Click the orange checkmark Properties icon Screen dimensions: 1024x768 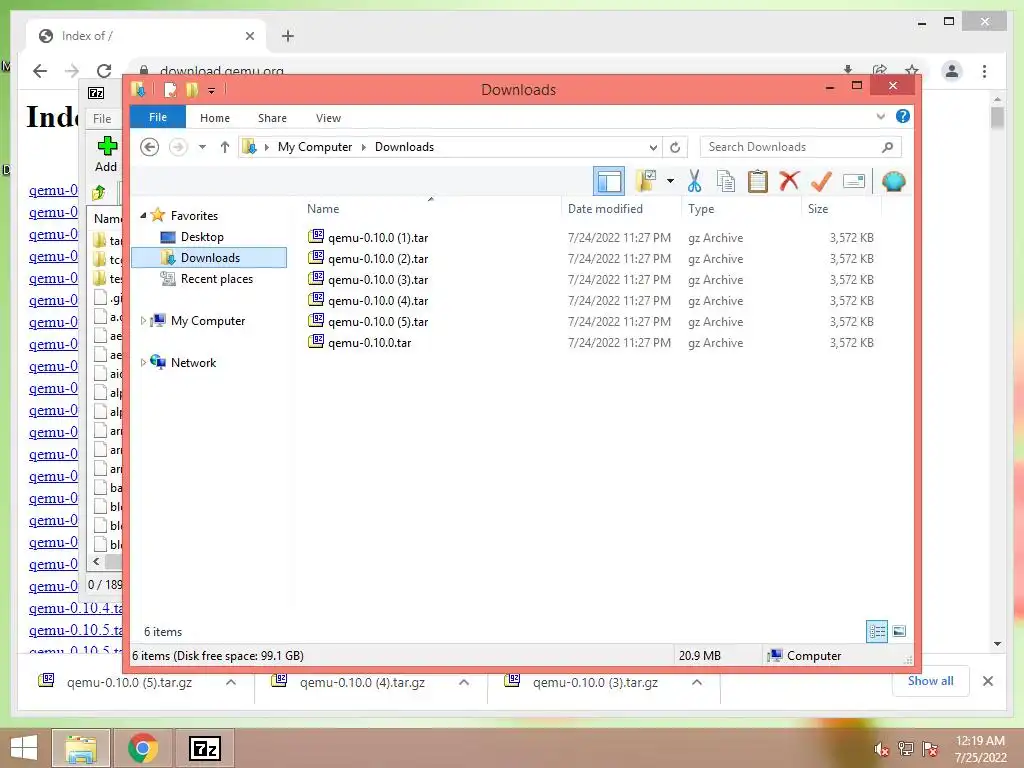821,181
